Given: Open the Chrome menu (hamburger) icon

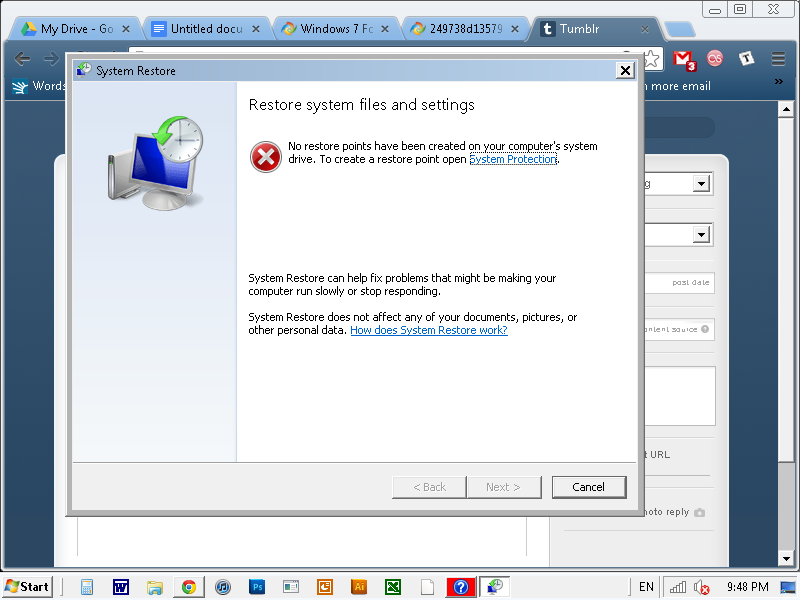Looking at the screenshot, I should pyautogui.click(x=778, y=59).
